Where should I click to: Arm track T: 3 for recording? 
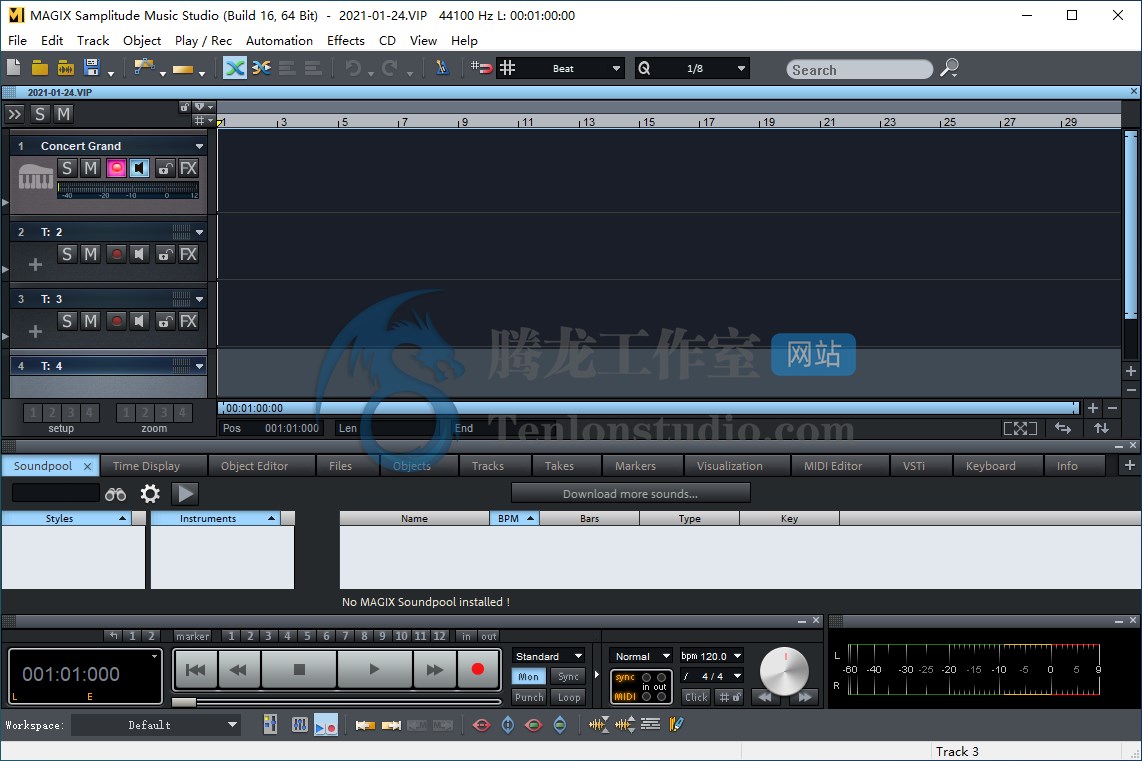tap(116, 321)
